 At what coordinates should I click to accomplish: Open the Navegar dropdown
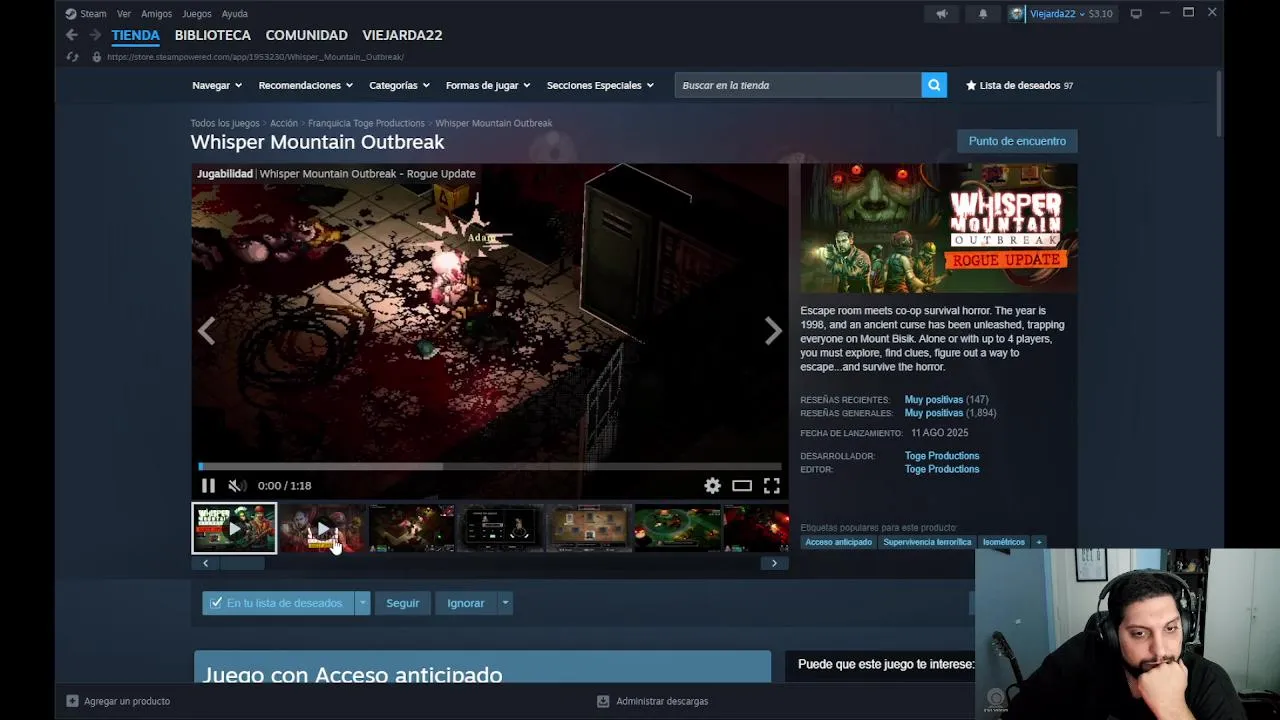pyautogui.click(x=217, y=85)
